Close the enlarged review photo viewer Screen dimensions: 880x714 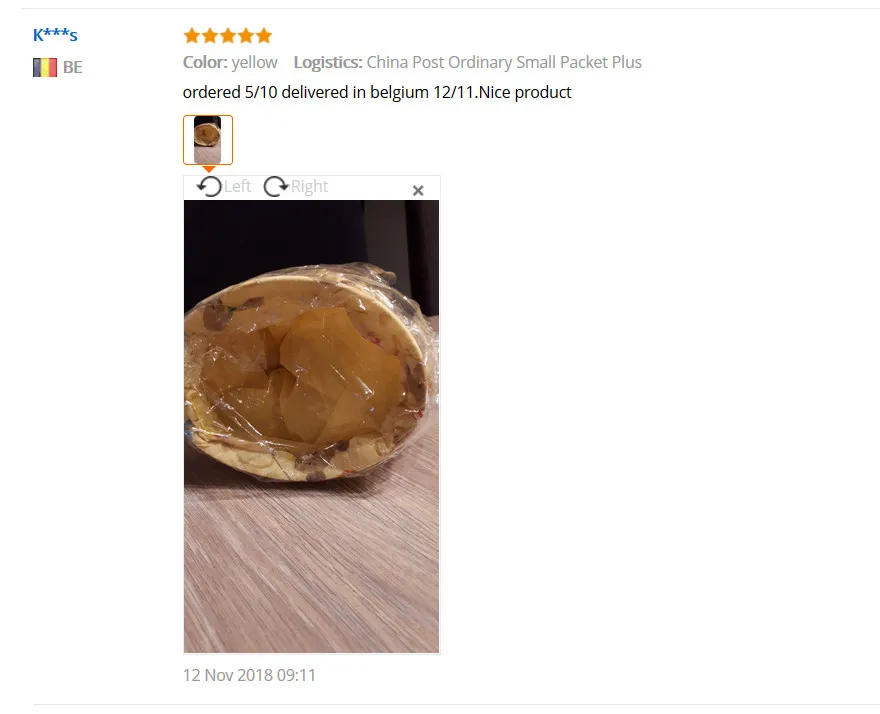pyautogui.click(x=418, y=191)
